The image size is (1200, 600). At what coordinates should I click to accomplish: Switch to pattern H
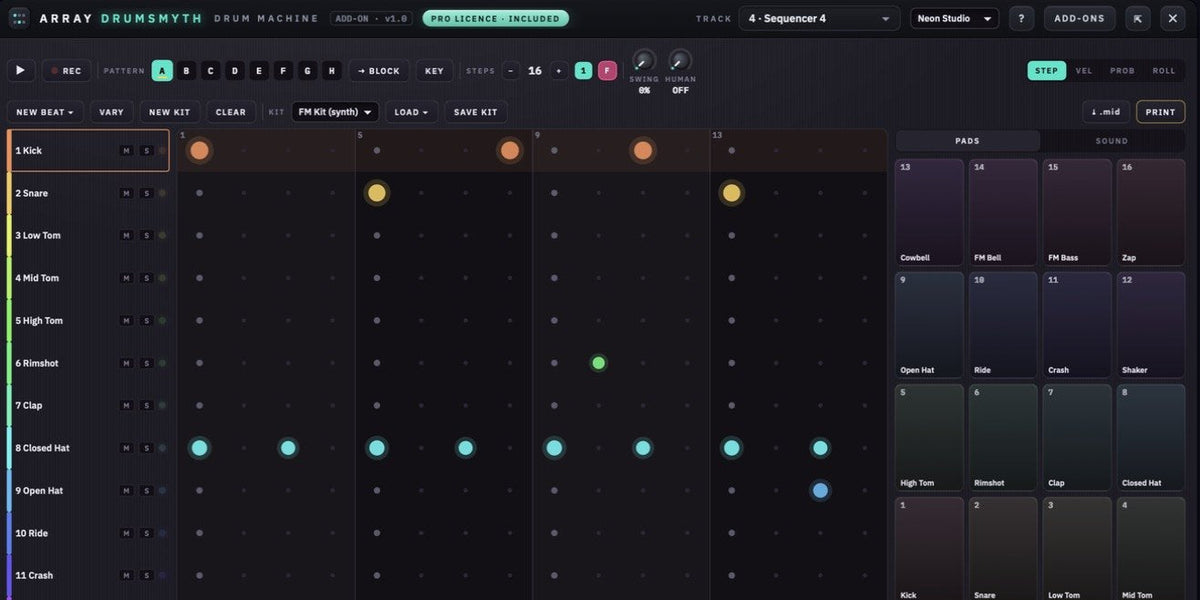[x=332, y=71]
